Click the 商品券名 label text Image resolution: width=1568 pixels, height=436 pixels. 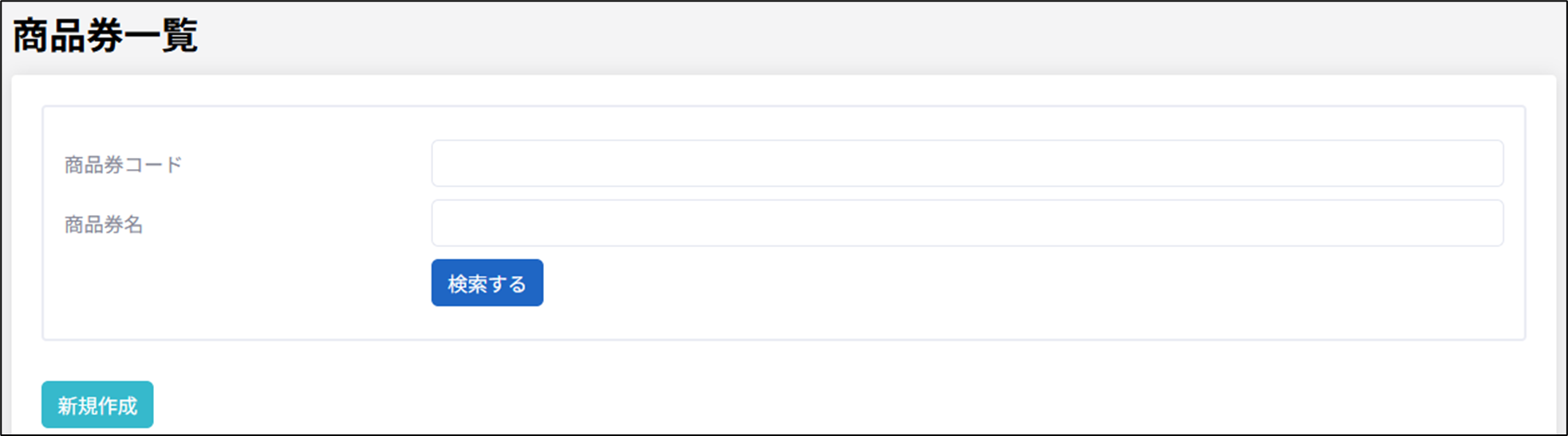[x=104, y=225]
